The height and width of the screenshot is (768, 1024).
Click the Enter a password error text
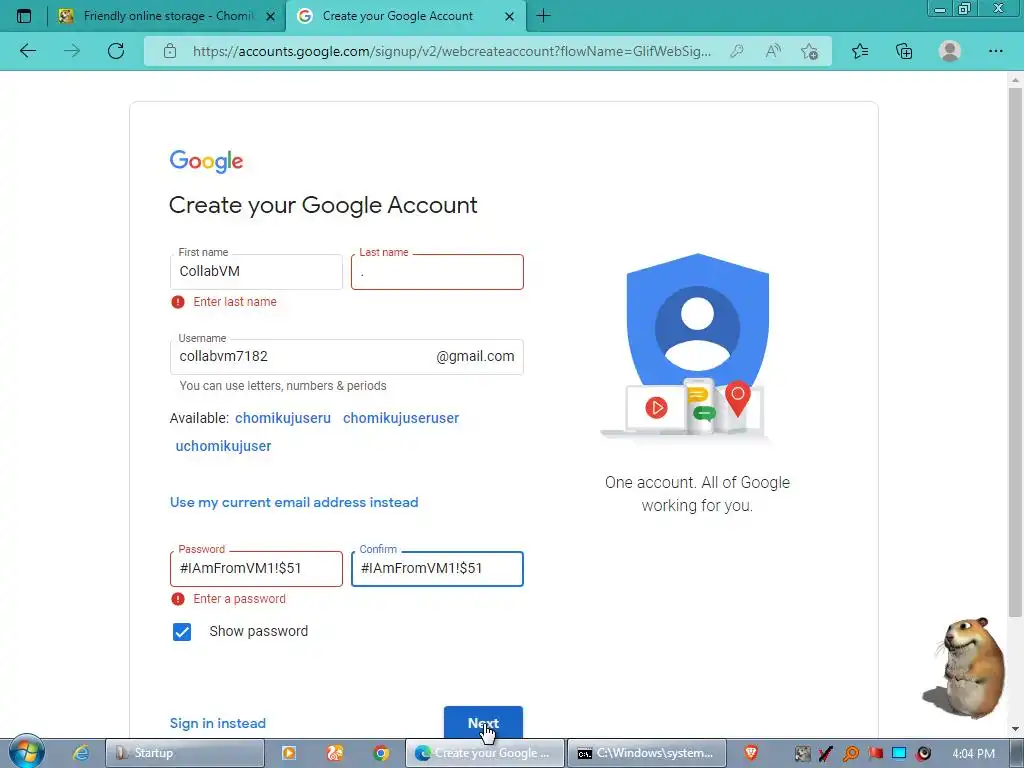[x=240, y=599]
